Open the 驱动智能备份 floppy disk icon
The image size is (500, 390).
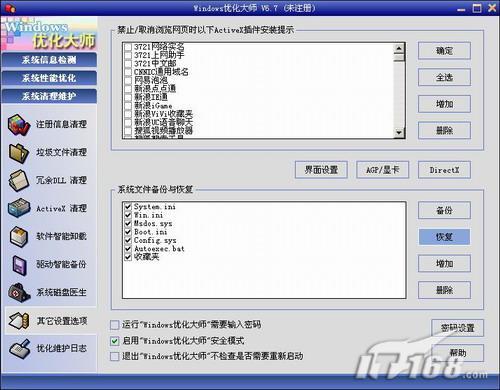click(x=19, y=265)
